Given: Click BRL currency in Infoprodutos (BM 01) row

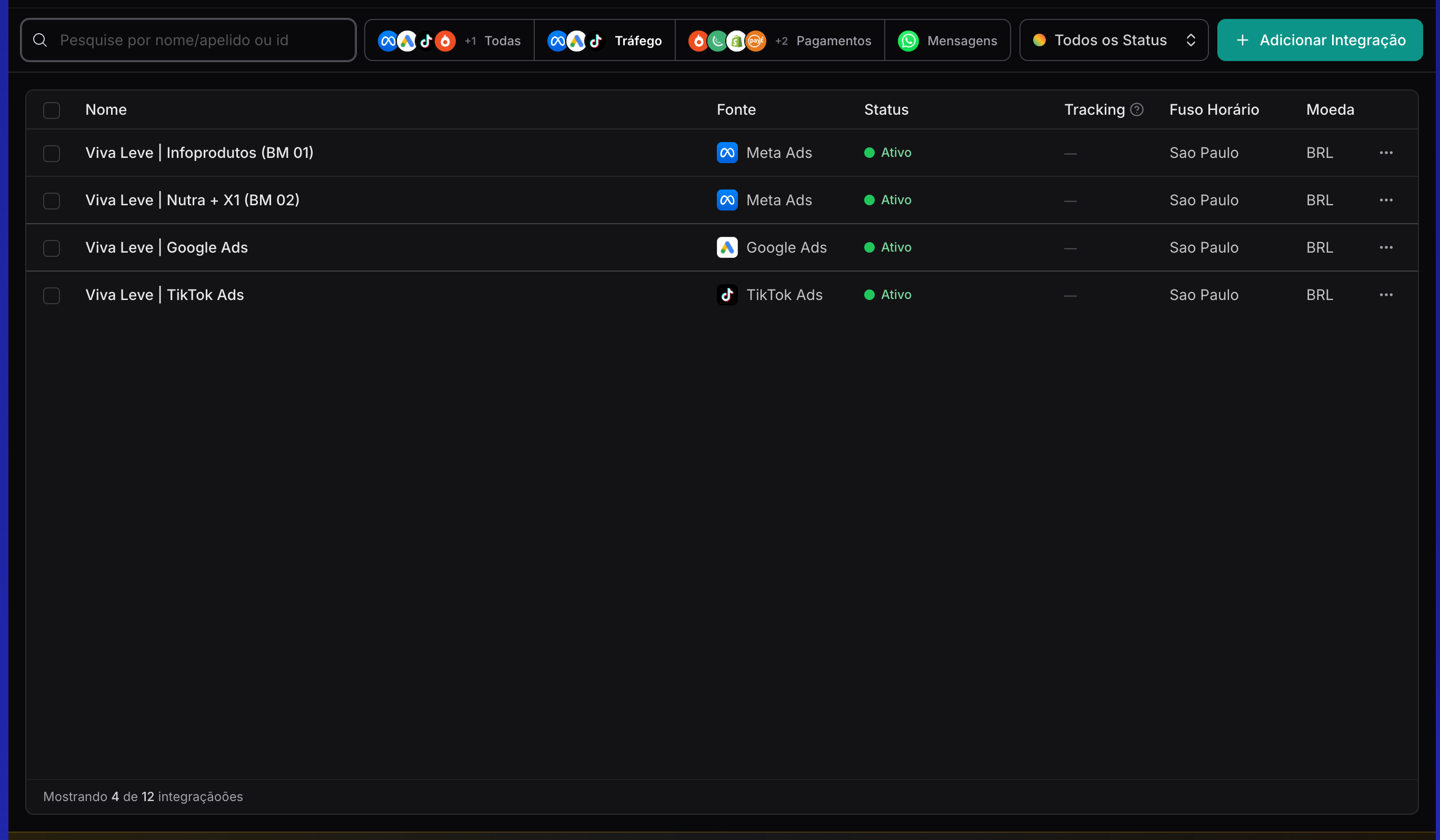Looking at the screenshot, I should (1319, 153).
